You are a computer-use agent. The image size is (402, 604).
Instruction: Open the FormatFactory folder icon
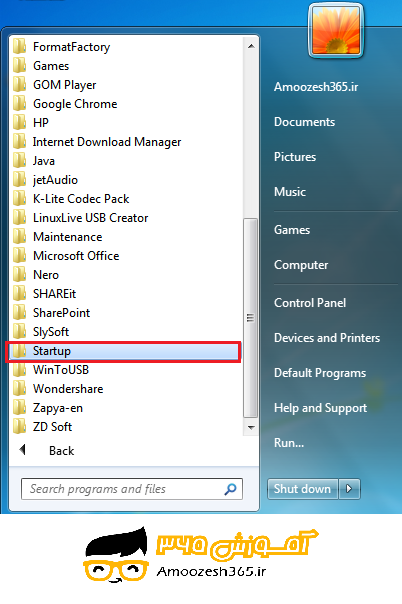coord(19,46)
